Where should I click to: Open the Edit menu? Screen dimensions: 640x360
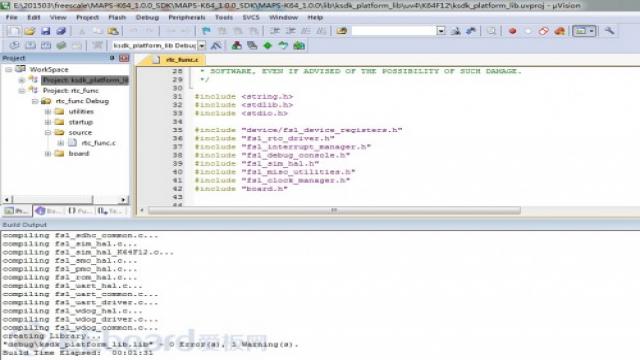point(33,18)
